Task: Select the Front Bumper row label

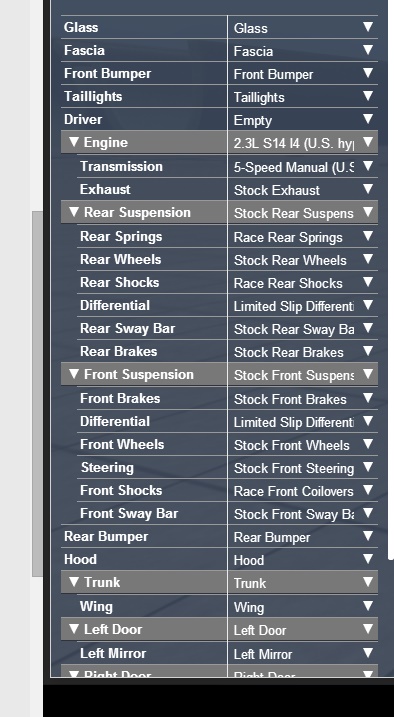Action: [107, 73]
